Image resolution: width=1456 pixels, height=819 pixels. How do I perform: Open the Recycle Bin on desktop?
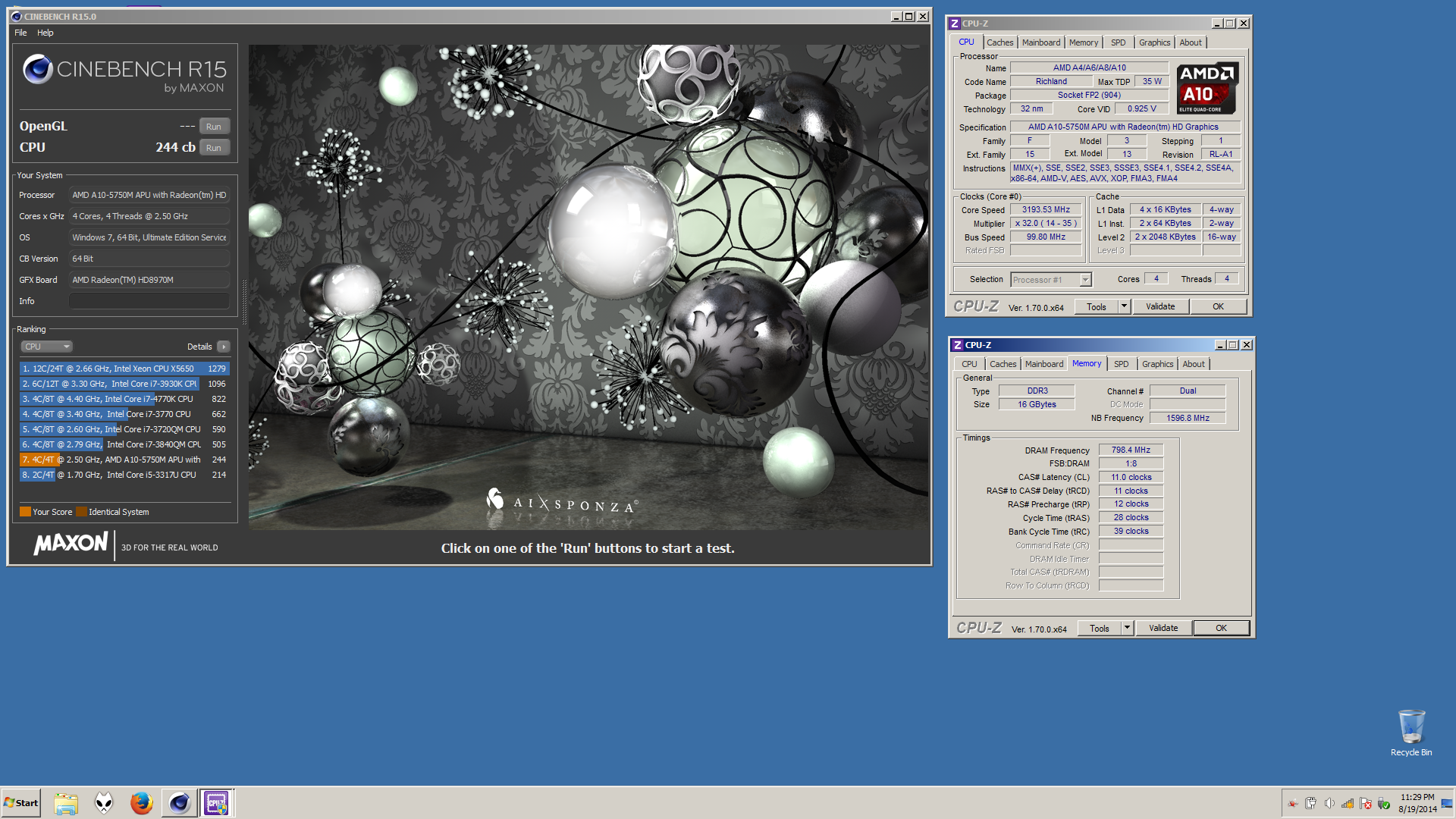[1411, 733]
